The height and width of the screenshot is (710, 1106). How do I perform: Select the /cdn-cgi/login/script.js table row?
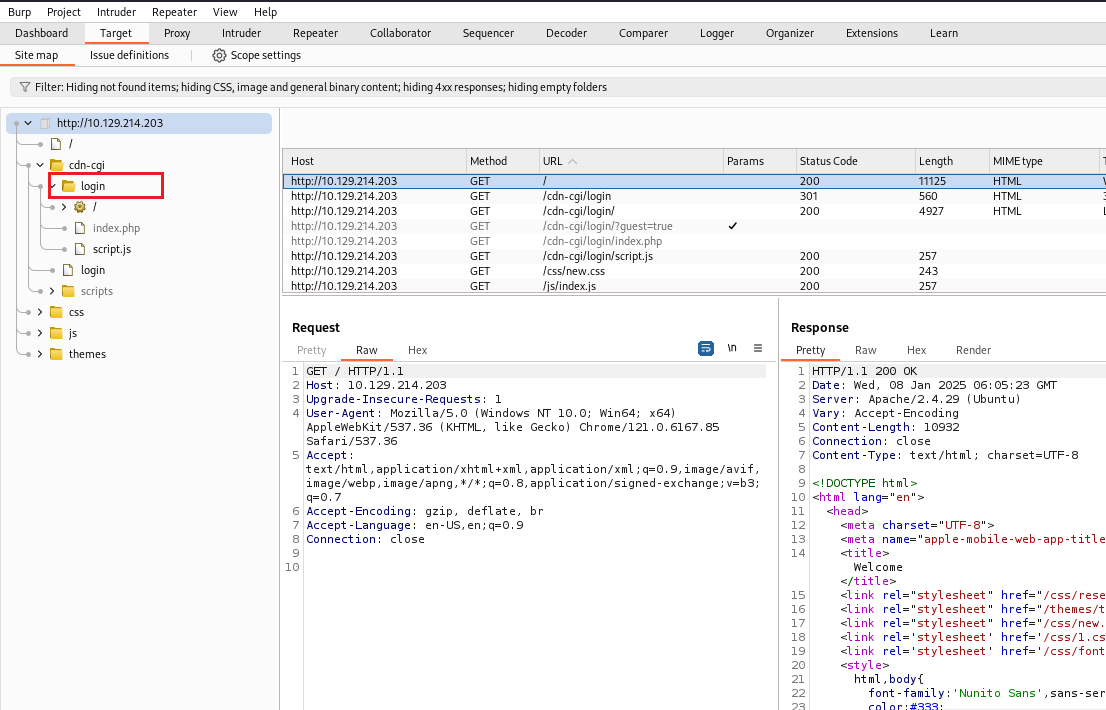(694, 256)
